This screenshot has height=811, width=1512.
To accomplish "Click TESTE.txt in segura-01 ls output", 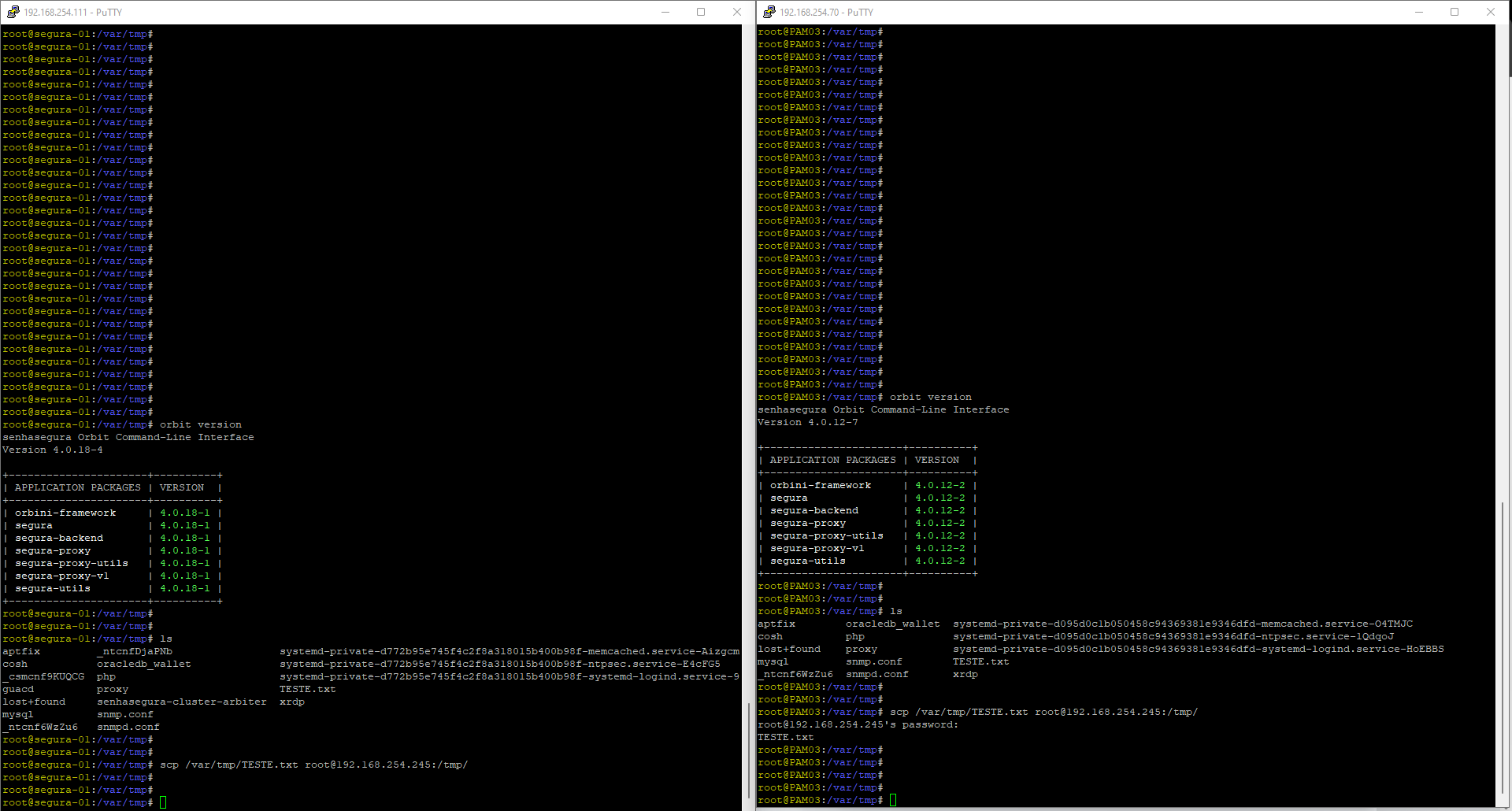I will (307, 689).
